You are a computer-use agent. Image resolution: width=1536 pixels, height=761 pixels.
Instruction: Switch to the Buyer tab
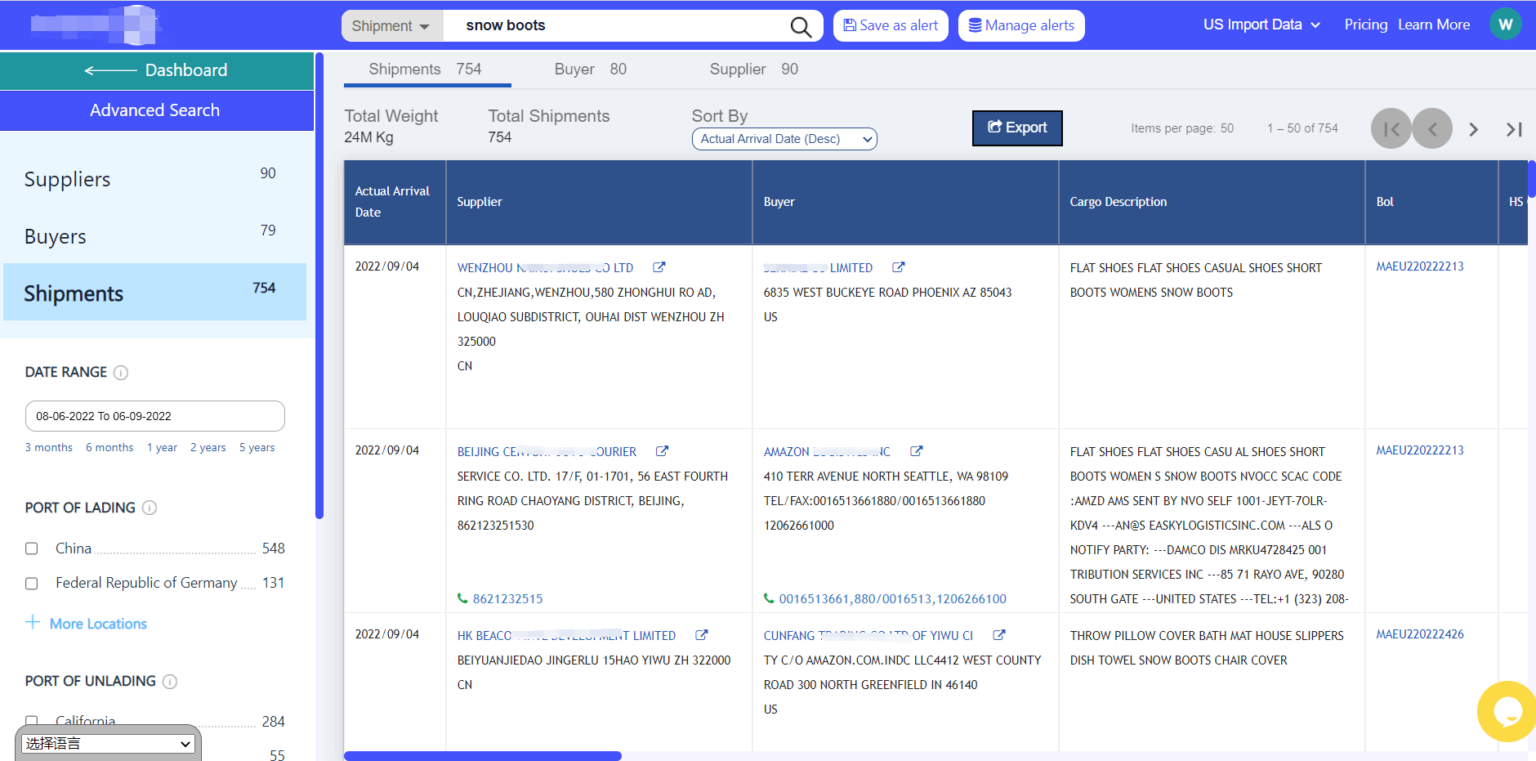(x=590, y=69)
